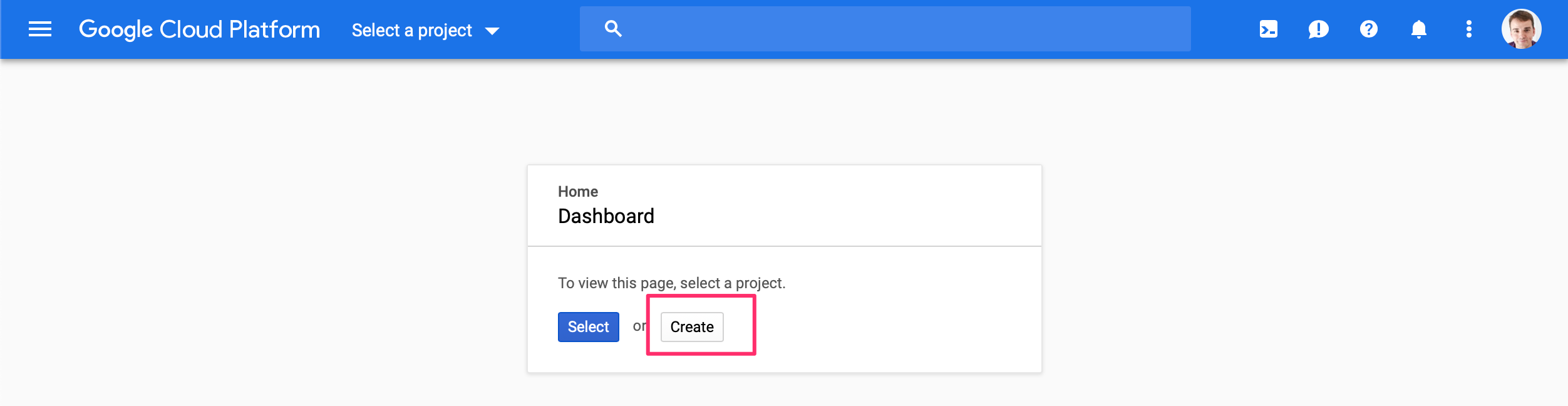Click the search magnifier icon
Screen dimensions: 1568x406
612,28
